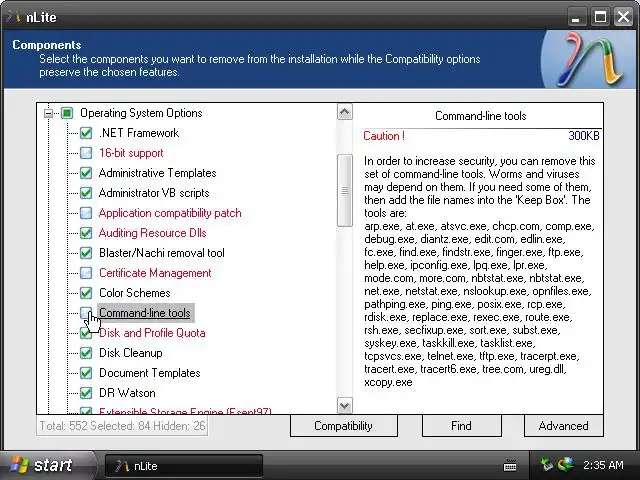This screenshot has height=480, width=640.
Task: Select the 16-bit support tree item
Action: [x=131, y=153]
